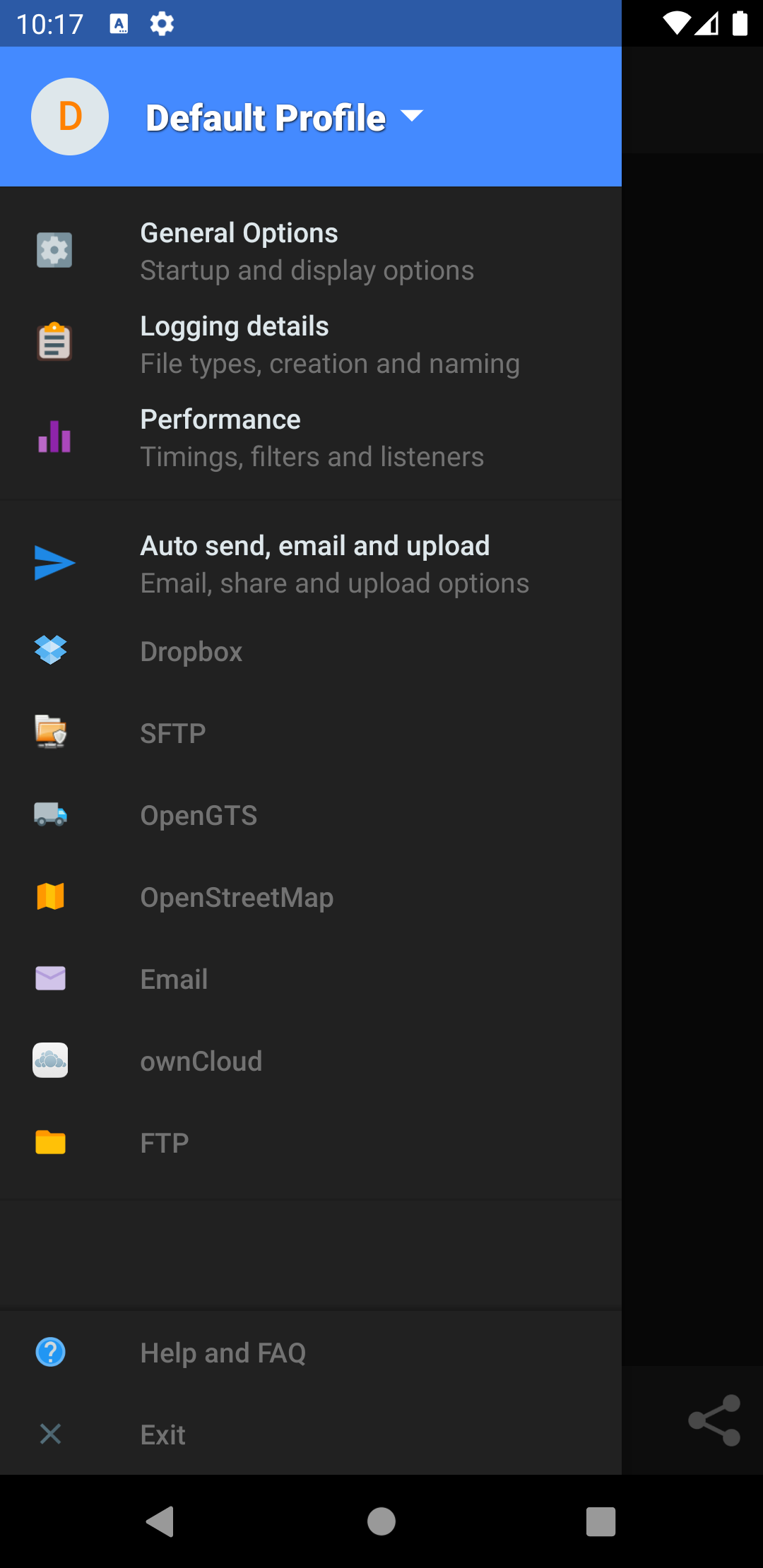Click the General Options gear icon
This screenshot has width=763, height=1568.
coord(54,251)
